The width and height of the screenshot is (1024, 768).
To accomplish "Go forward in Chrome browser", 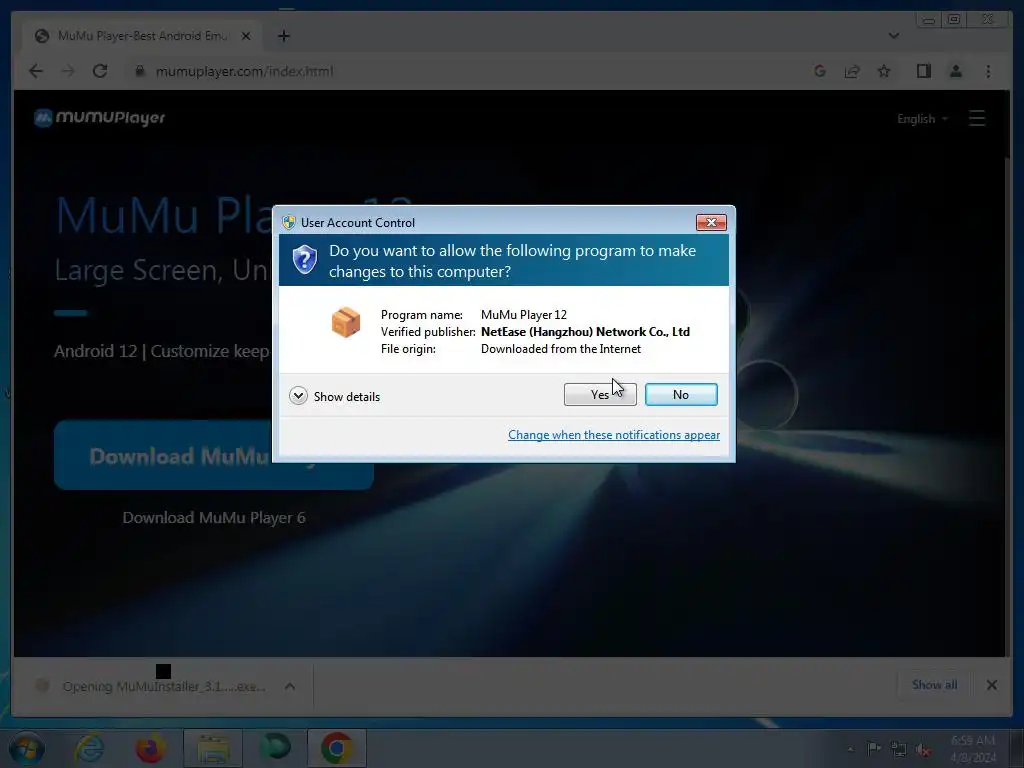I will pyautogui.click(x=68, y=71).
